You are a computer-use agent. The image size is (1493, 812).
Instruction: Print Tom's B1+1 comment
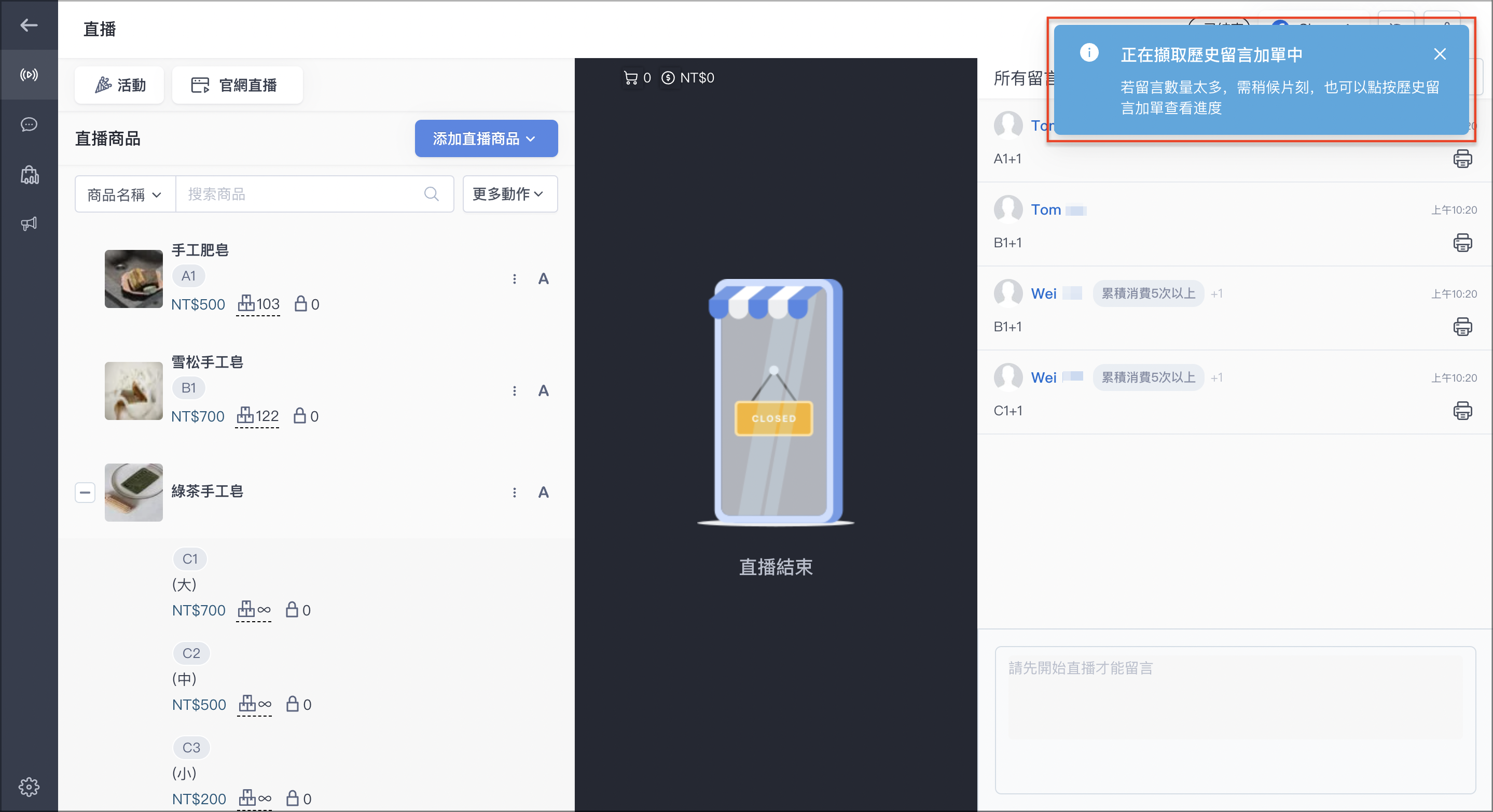(1462, 243)
